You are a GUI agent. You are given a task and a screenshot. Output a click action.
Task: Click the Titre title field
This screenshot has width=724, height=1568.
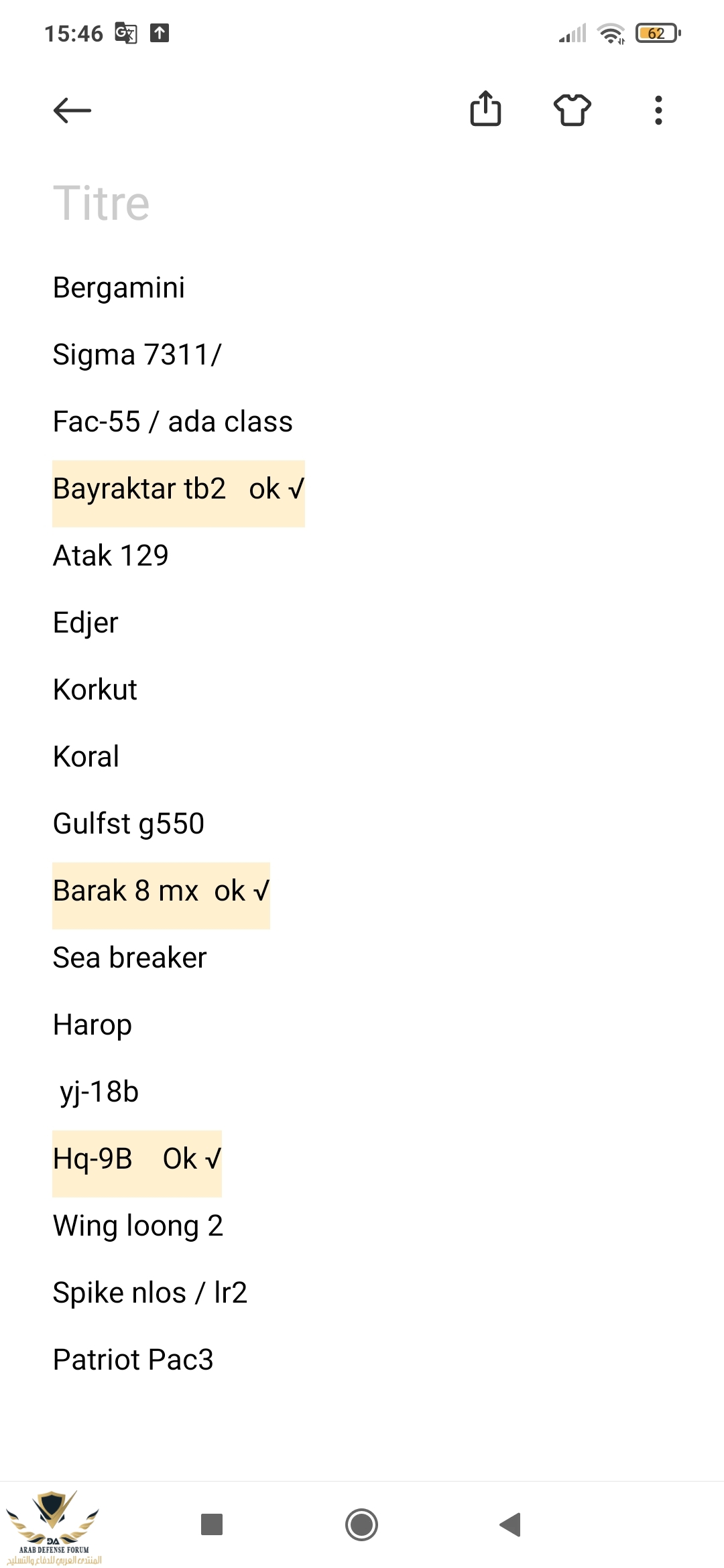[x=101, y=203]
